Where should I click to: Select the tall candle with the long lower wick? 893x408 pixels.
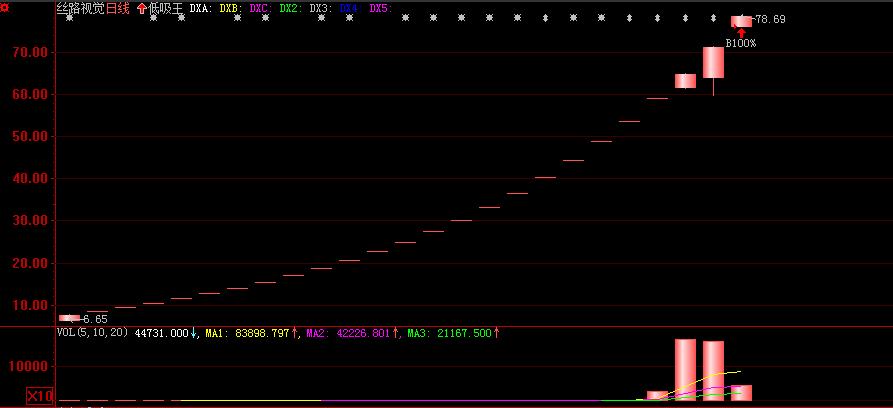pyautogui.click(x=713, y=63)
